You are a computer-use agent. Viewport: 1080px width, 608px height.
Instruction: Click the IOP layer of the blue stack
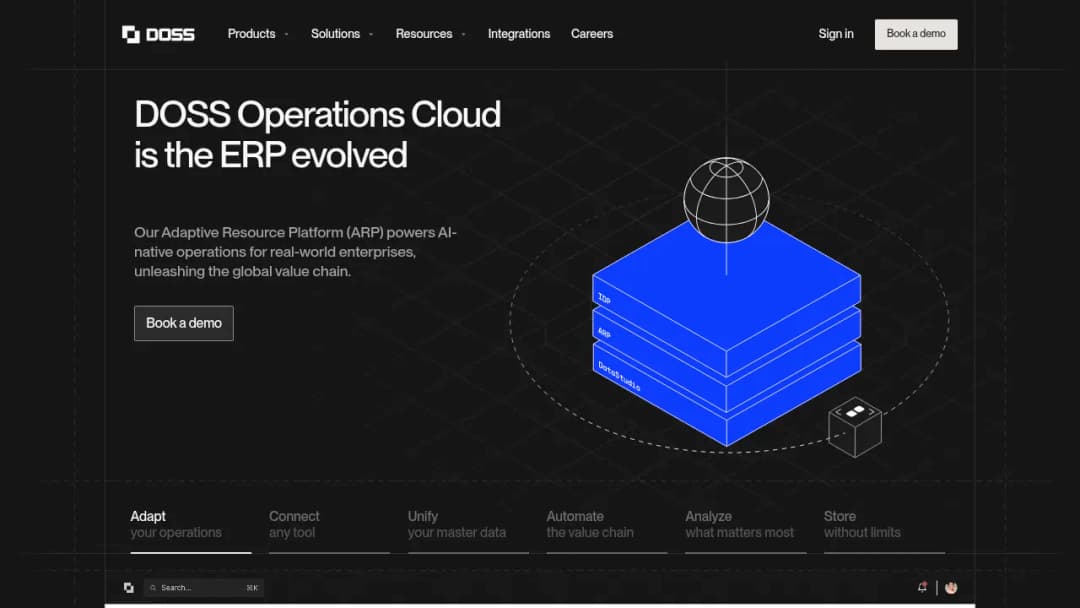[x=727, y=296]
